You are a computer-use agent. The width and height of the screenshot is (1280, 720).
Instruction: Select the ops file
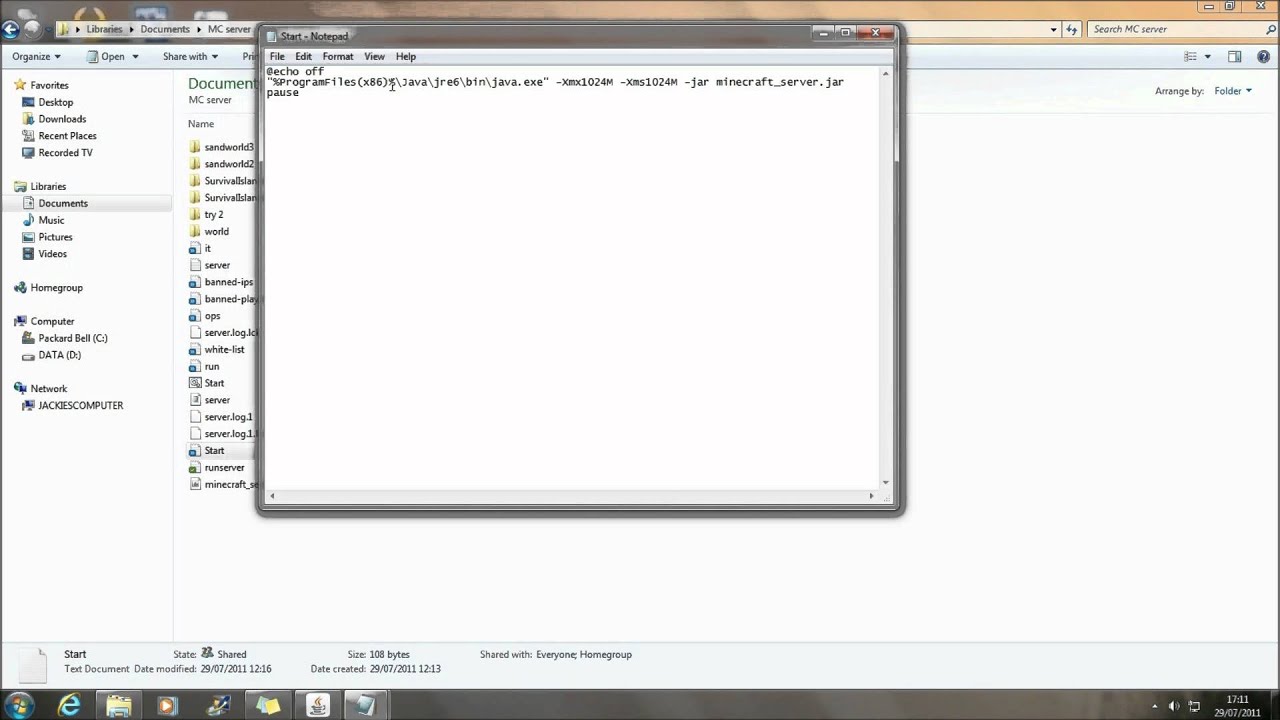[x=205, y=316]
